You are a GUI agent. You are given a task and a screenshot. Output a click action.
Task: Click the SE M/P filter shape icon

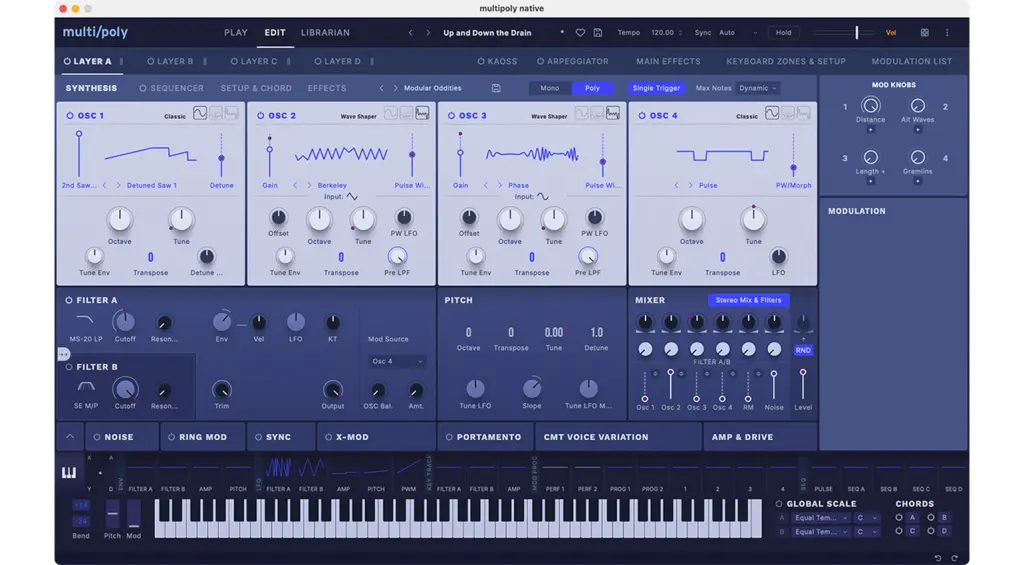click(86, 387)
